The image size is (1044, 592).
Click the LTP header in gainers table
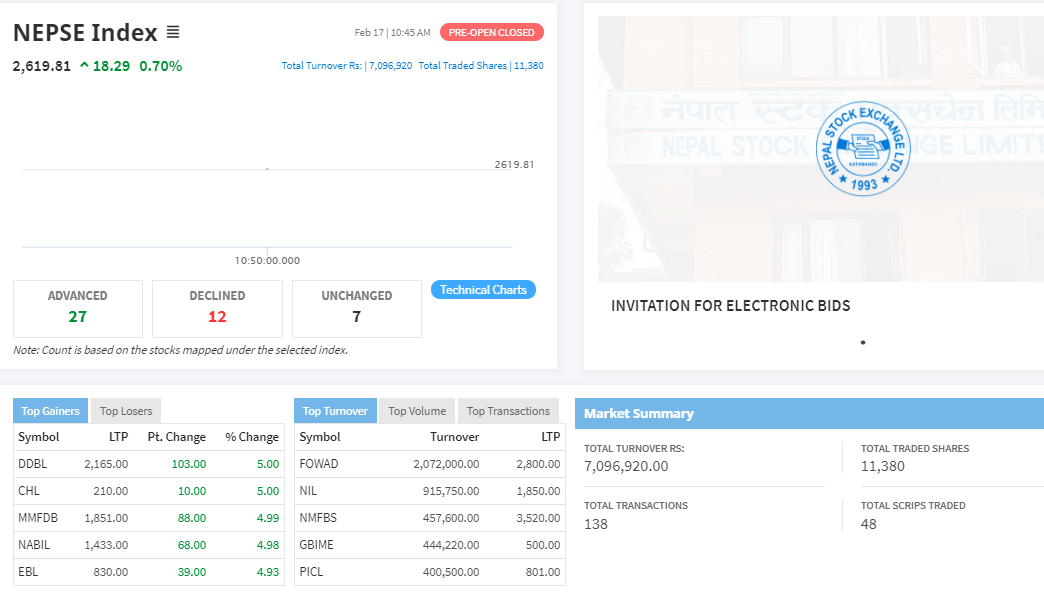pos(119,437)
